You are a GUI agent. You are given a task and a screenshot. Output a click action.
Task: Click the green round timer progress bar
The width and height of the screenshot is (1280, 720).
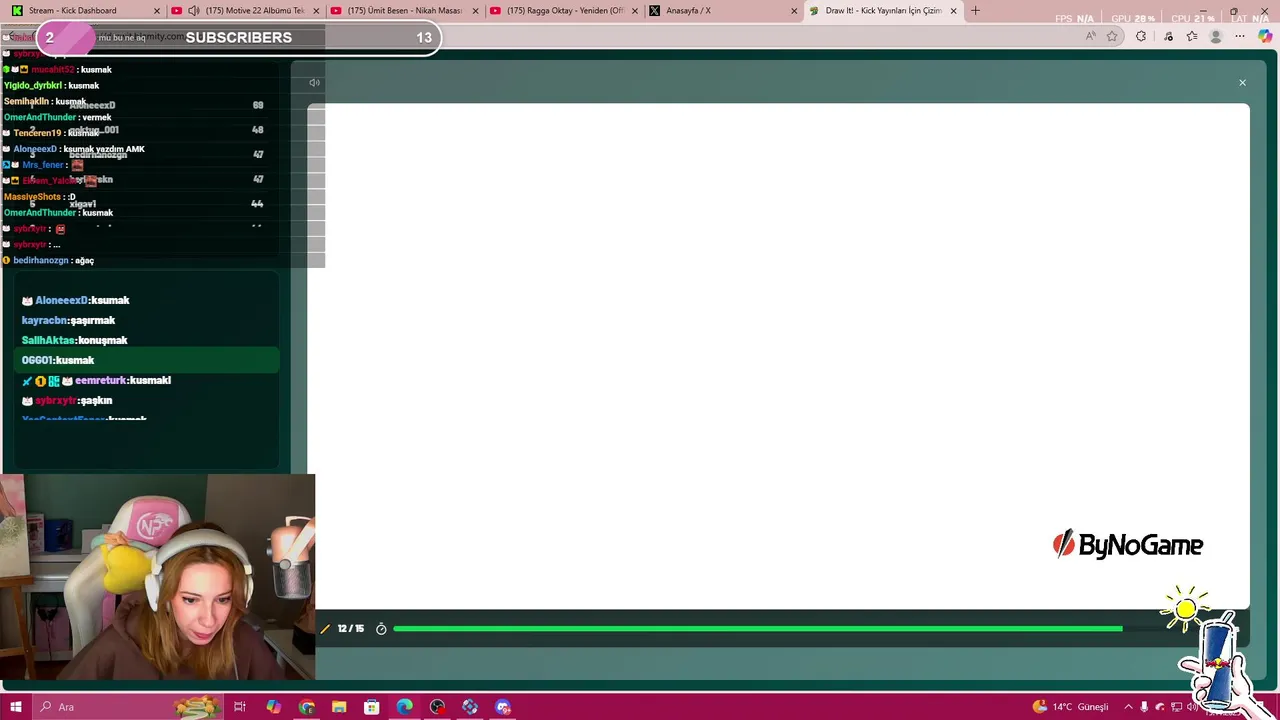click(x=758, y=629)
